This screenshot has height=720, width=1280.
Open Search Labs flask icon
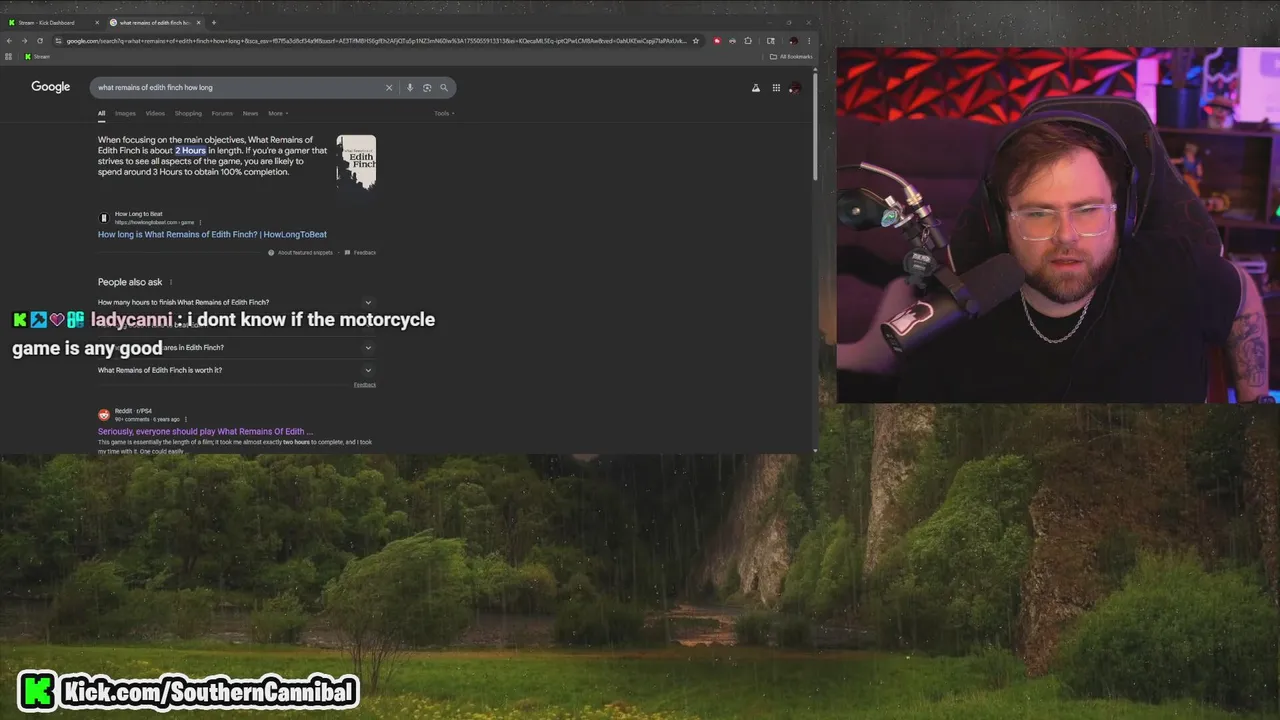point(756,88)
